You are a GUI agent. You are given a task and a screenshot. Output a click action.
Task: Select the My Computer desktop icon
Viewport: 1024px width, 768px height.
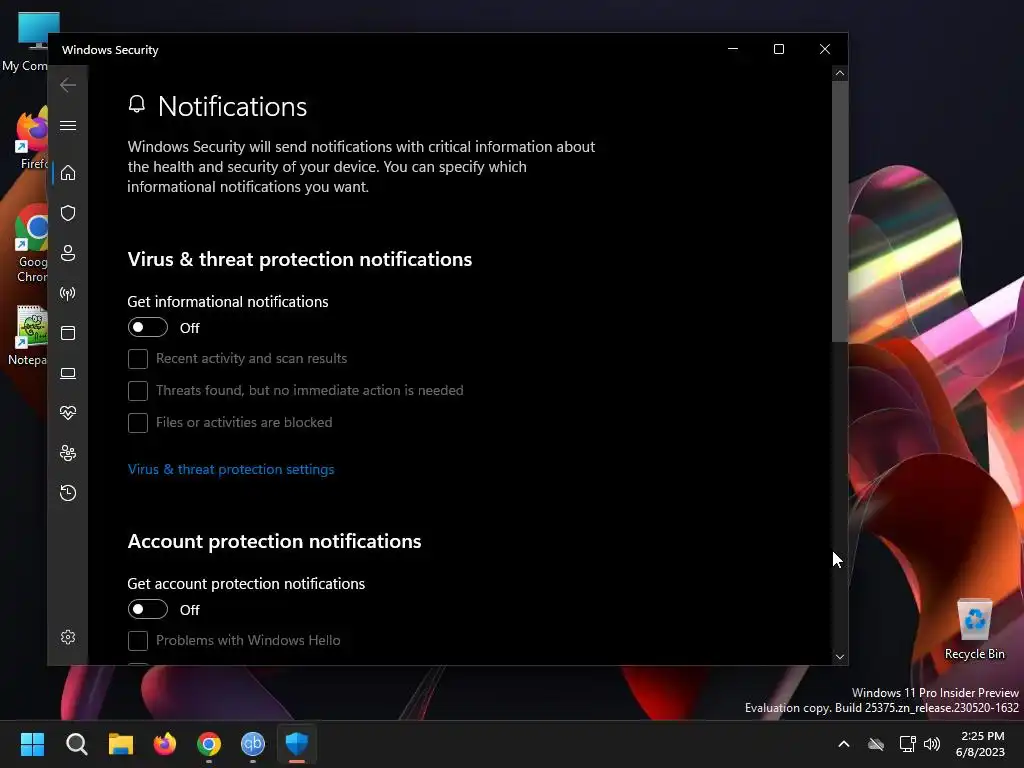(x=26, y=40)
